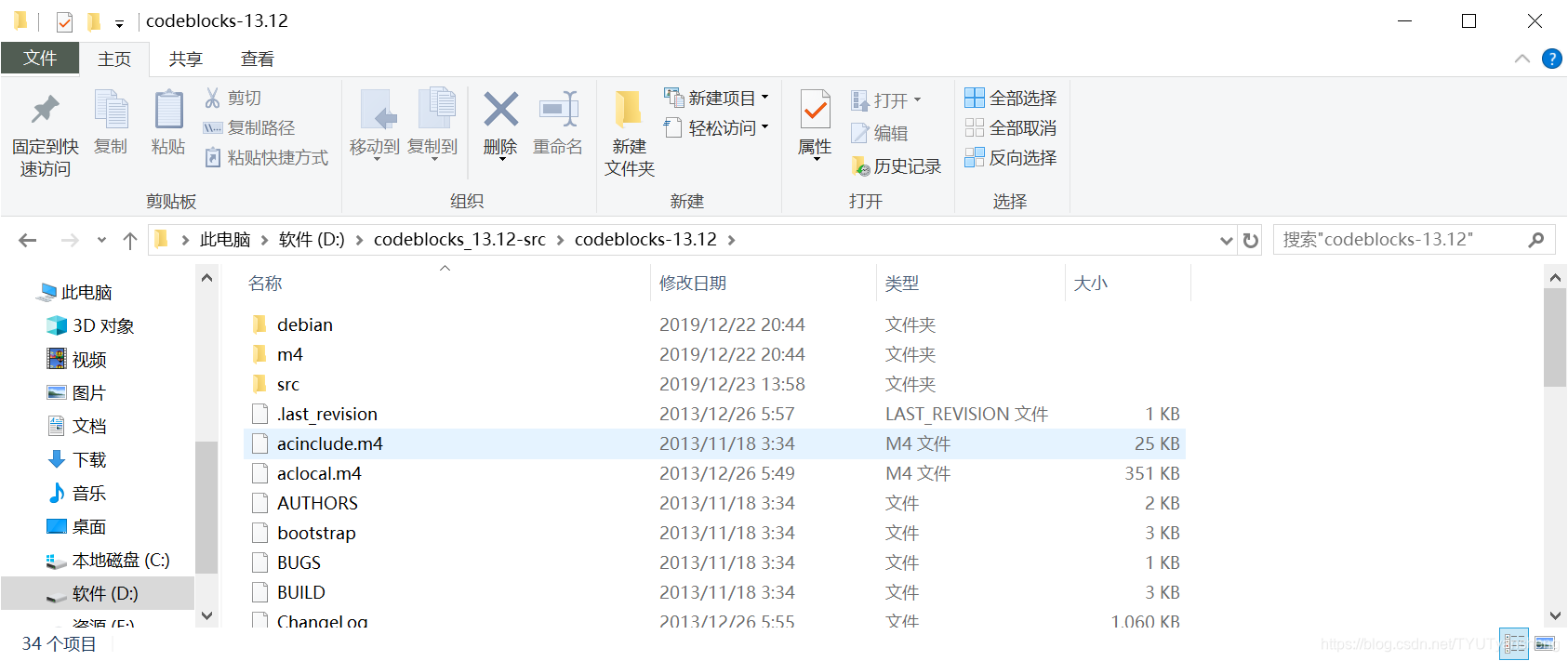Go back with the left arrow

tap(28, 240)
